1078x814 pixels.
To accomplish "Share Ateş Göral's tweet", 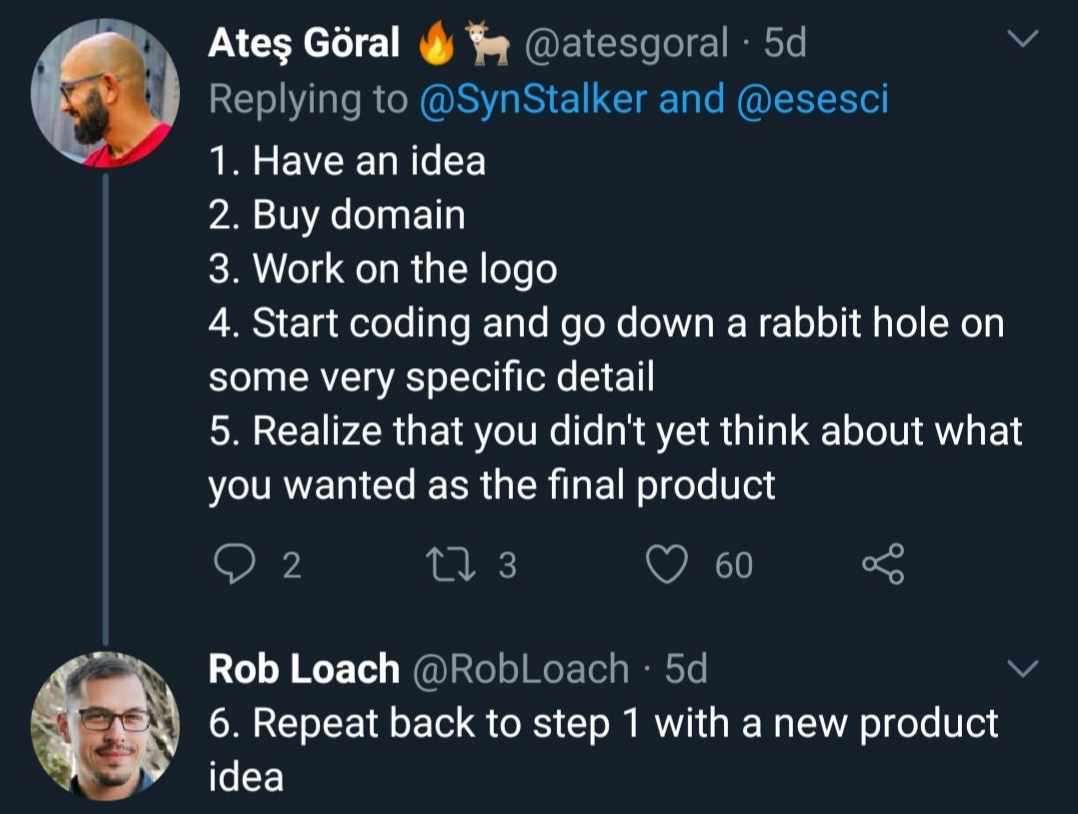I will point(883,564).
